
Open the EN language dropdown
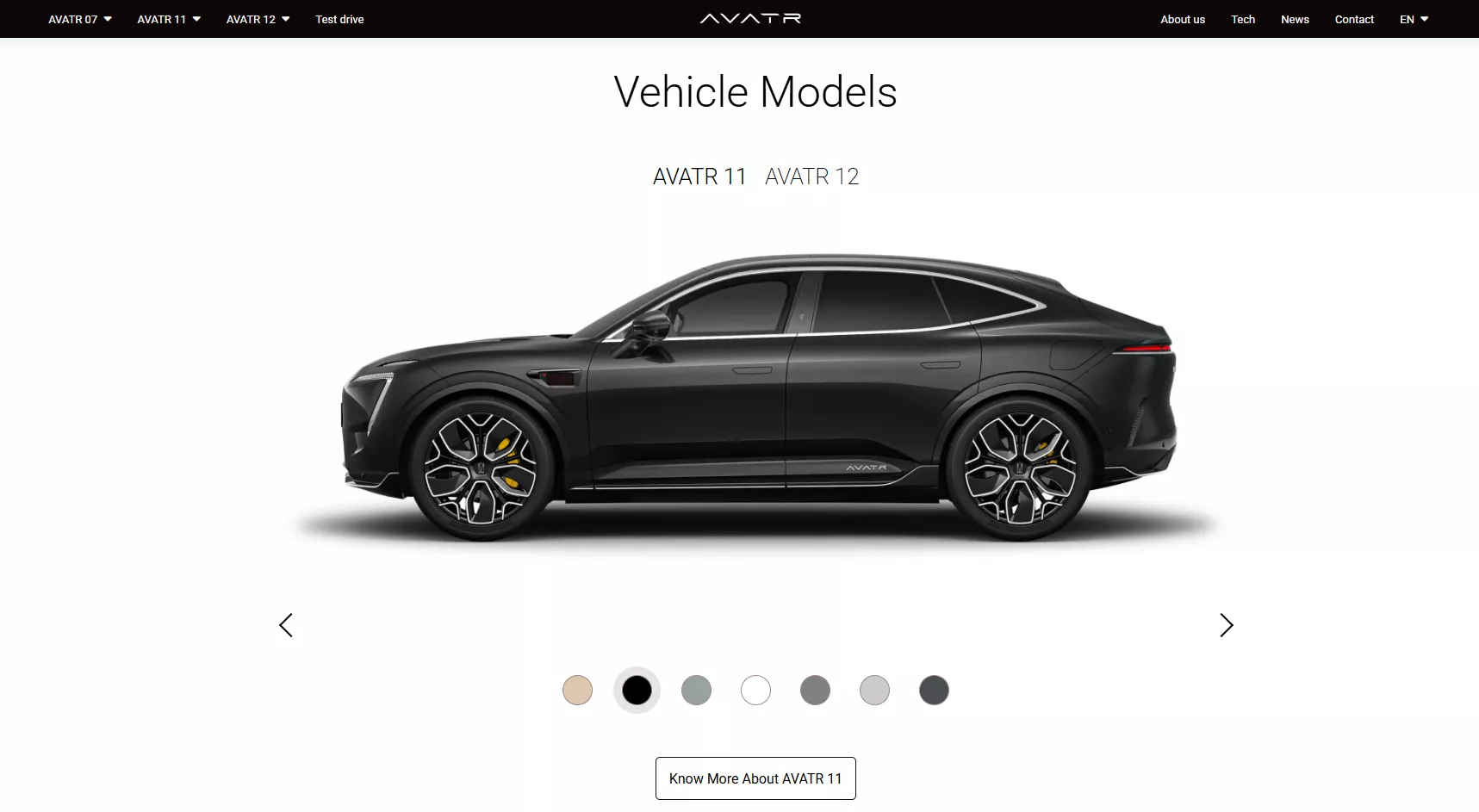(1414, 19)
